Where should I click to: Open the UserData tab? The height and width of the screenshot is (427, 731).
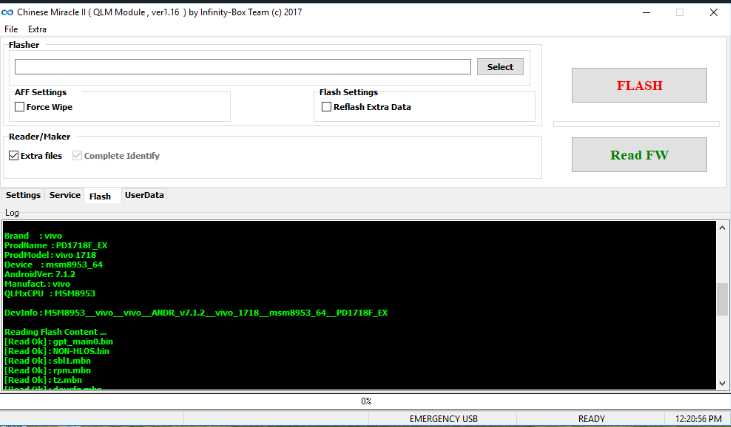[144, 195]
